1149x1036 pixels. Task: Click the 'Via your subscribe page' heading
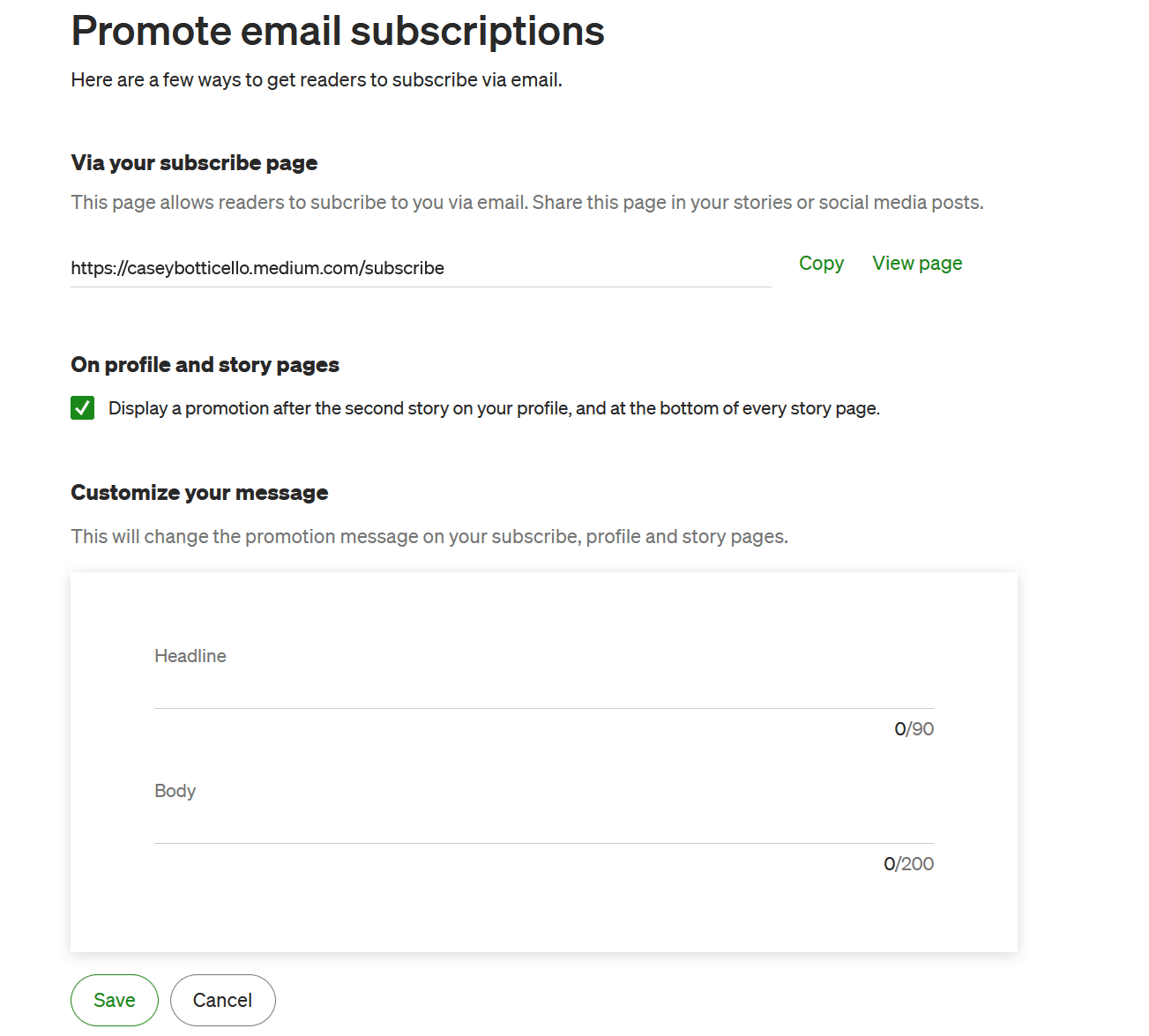coord(194,163)
